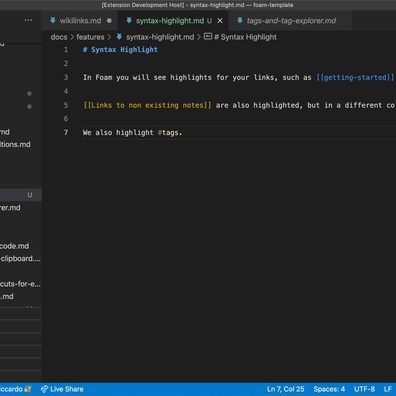Select the highlighted explorer row marked U
This screenshot has height=396, width=396.
(x=21, y=195)
